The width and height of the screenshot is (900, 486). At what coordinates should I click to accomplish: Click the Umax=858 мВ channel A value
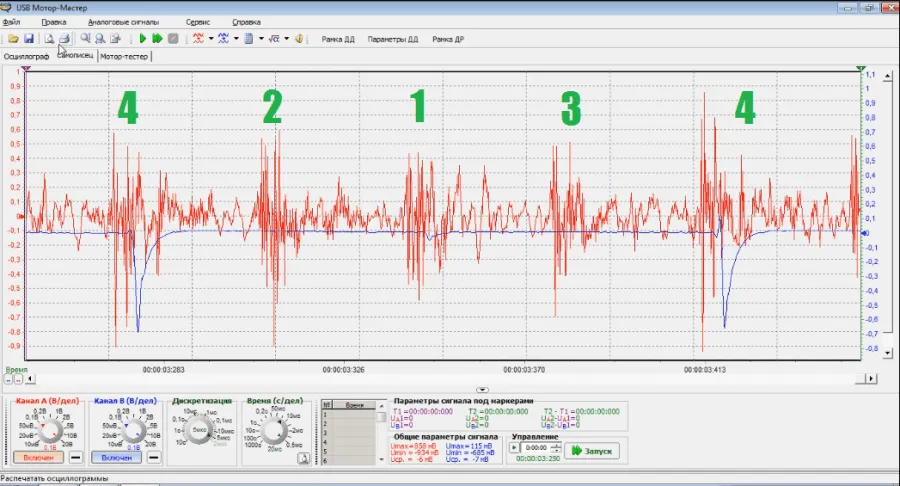[x=413, y=446]
